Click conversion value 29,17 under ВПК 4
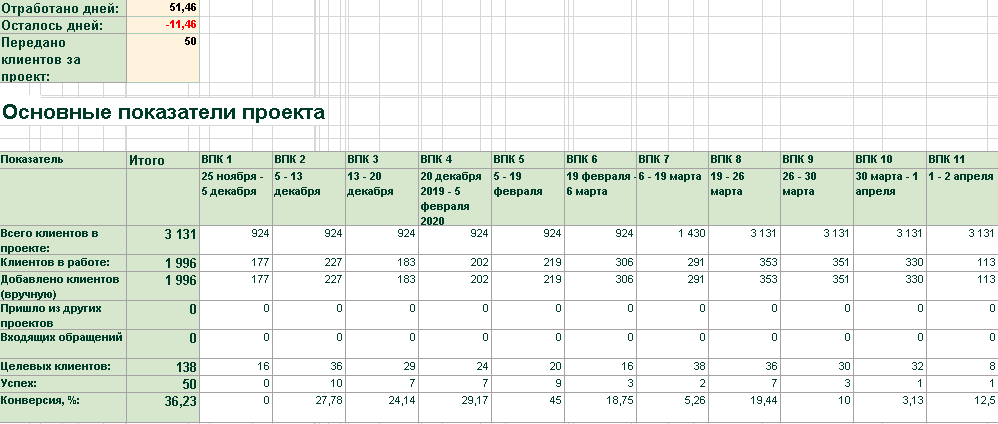998x424 pixels. click(454, 407)
